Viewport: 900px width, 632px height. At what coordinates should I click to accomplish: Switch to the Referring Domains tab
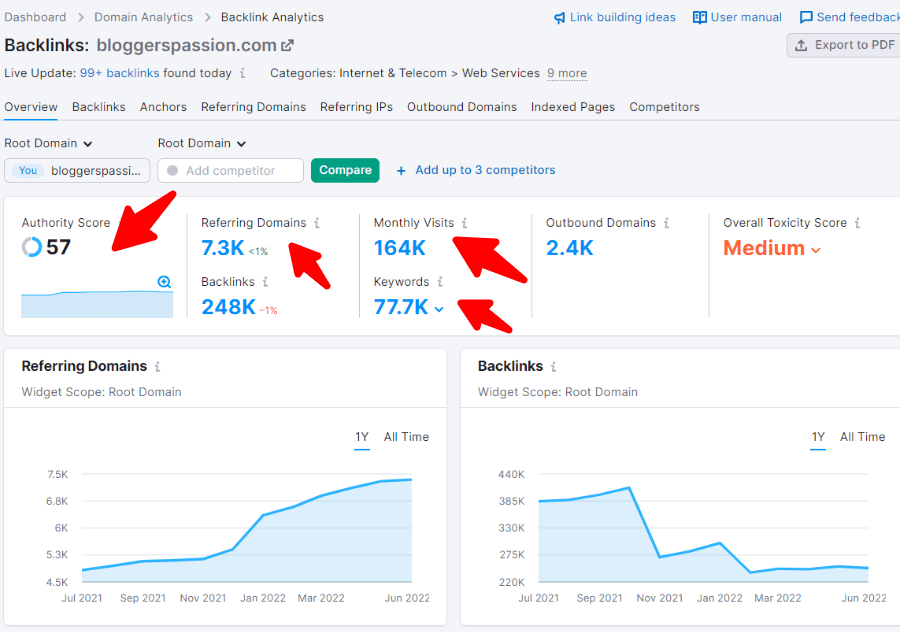(x=253, y=107)
